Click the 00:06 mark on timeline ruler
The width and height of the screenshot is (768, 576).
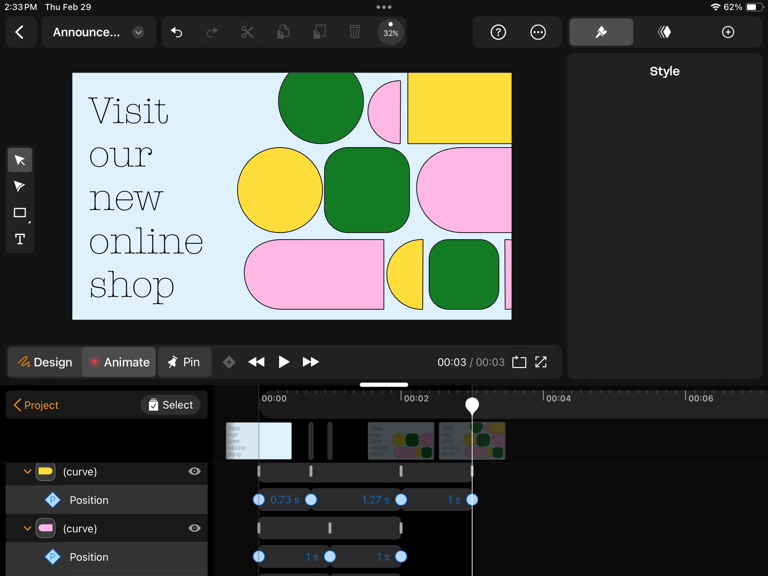pos(700,399)
